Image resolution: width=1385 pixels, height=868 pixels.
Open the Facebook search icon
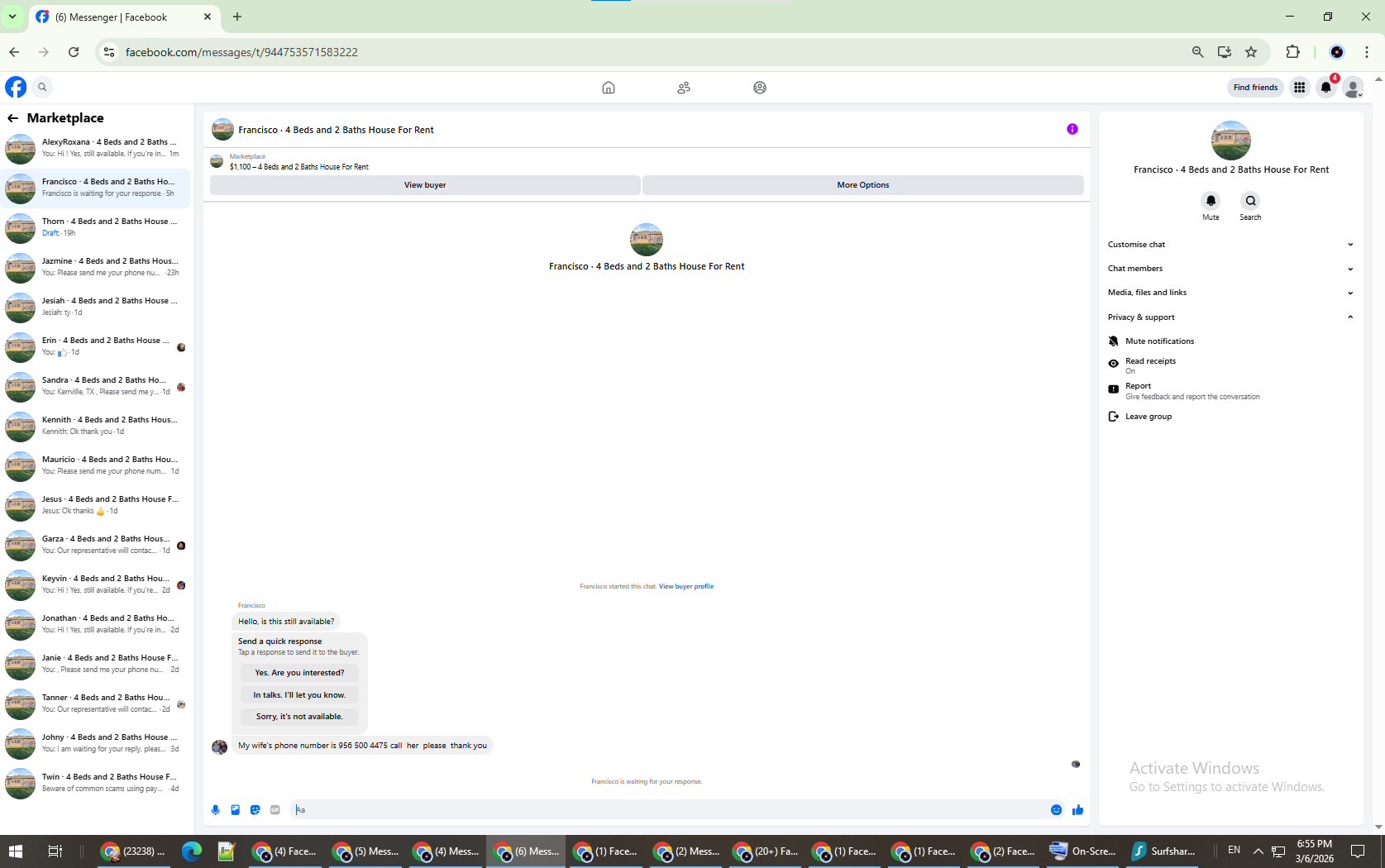pyautogui.click(x=42, y=87)
